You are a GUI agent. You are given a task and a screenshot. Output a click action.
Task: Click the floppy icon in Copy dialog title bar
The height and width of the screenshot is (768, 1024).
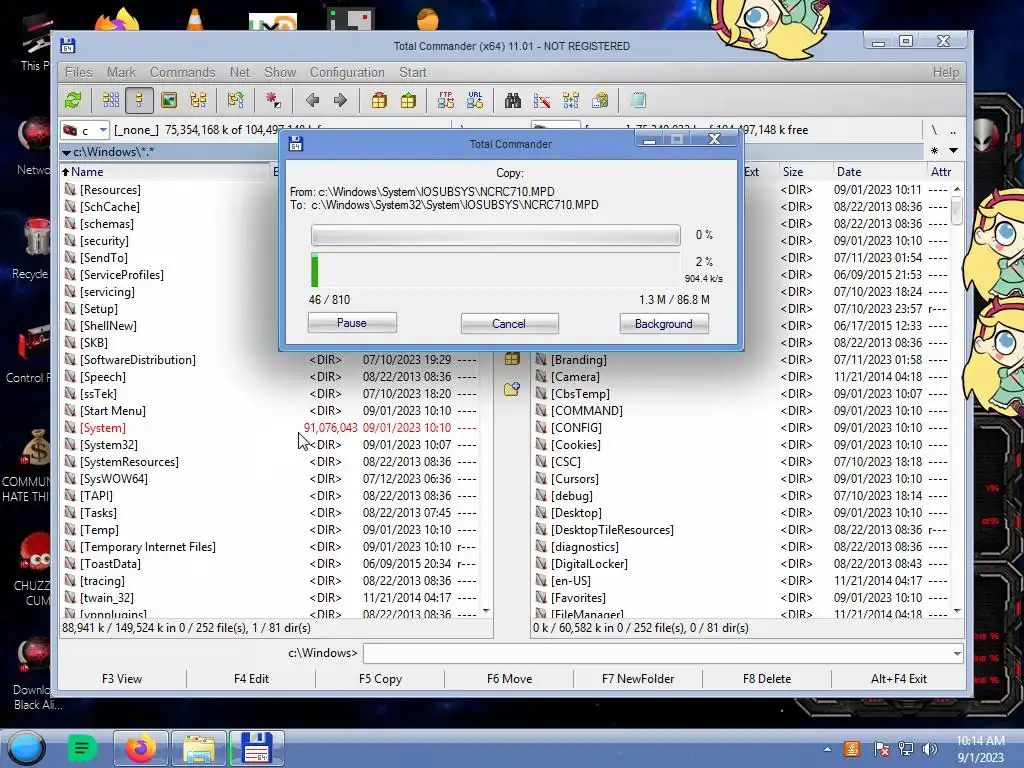pyautogui.click(x=296, y=144)
